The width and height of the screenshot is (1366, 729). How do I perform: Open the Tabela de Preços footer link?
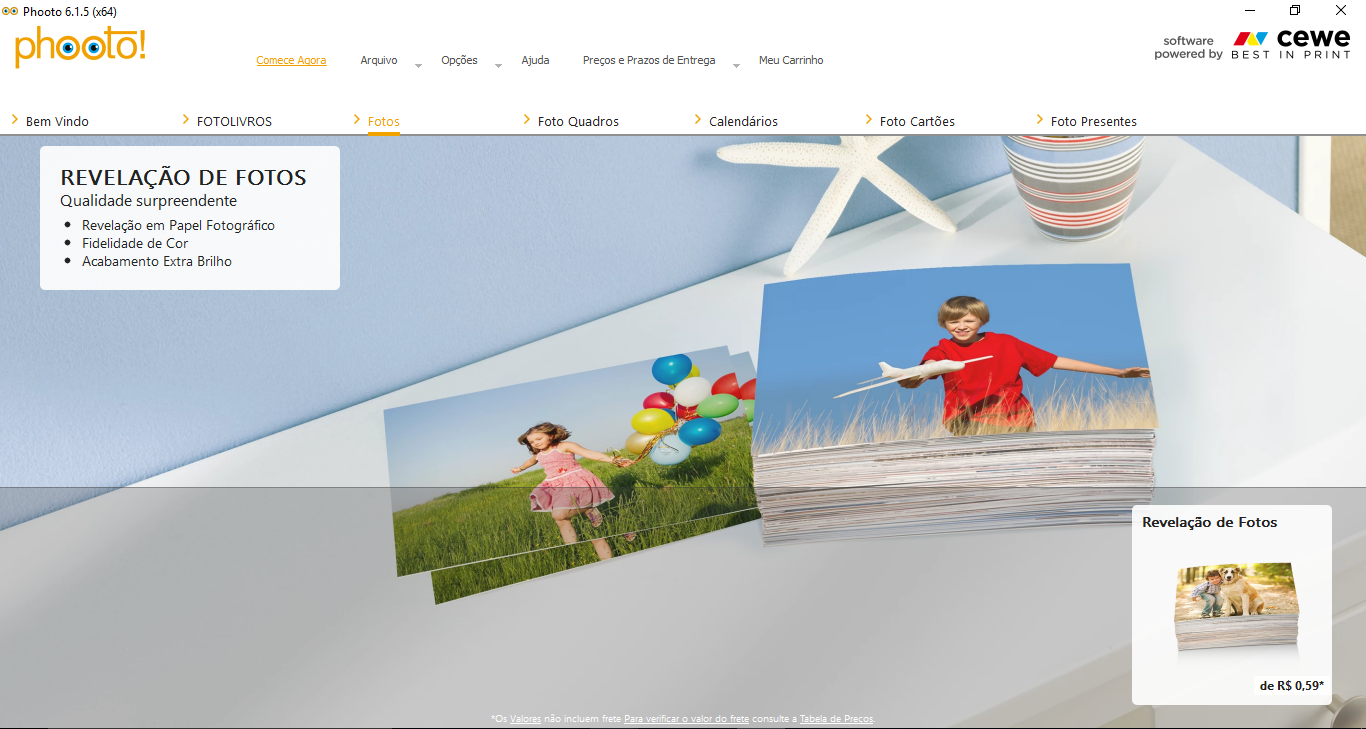point(836,719)
